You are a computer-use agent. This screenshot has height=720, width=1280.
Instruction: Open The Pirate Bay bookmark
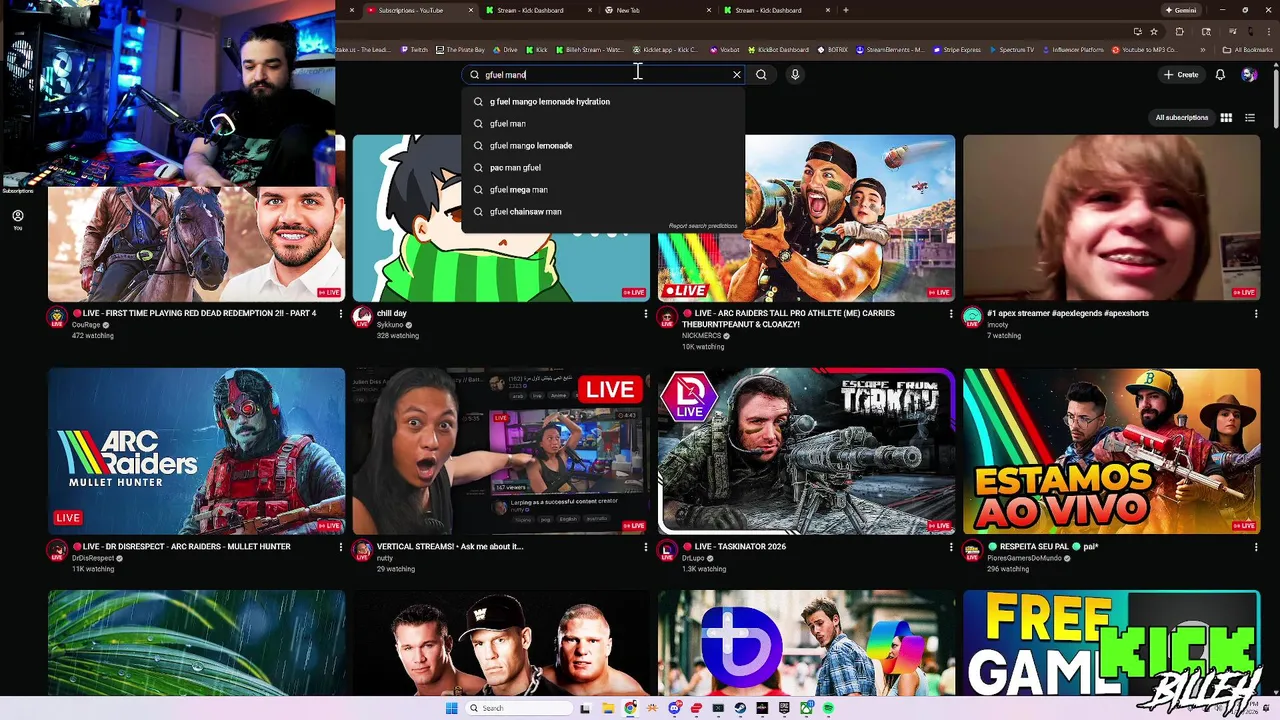tap(460, 50)
